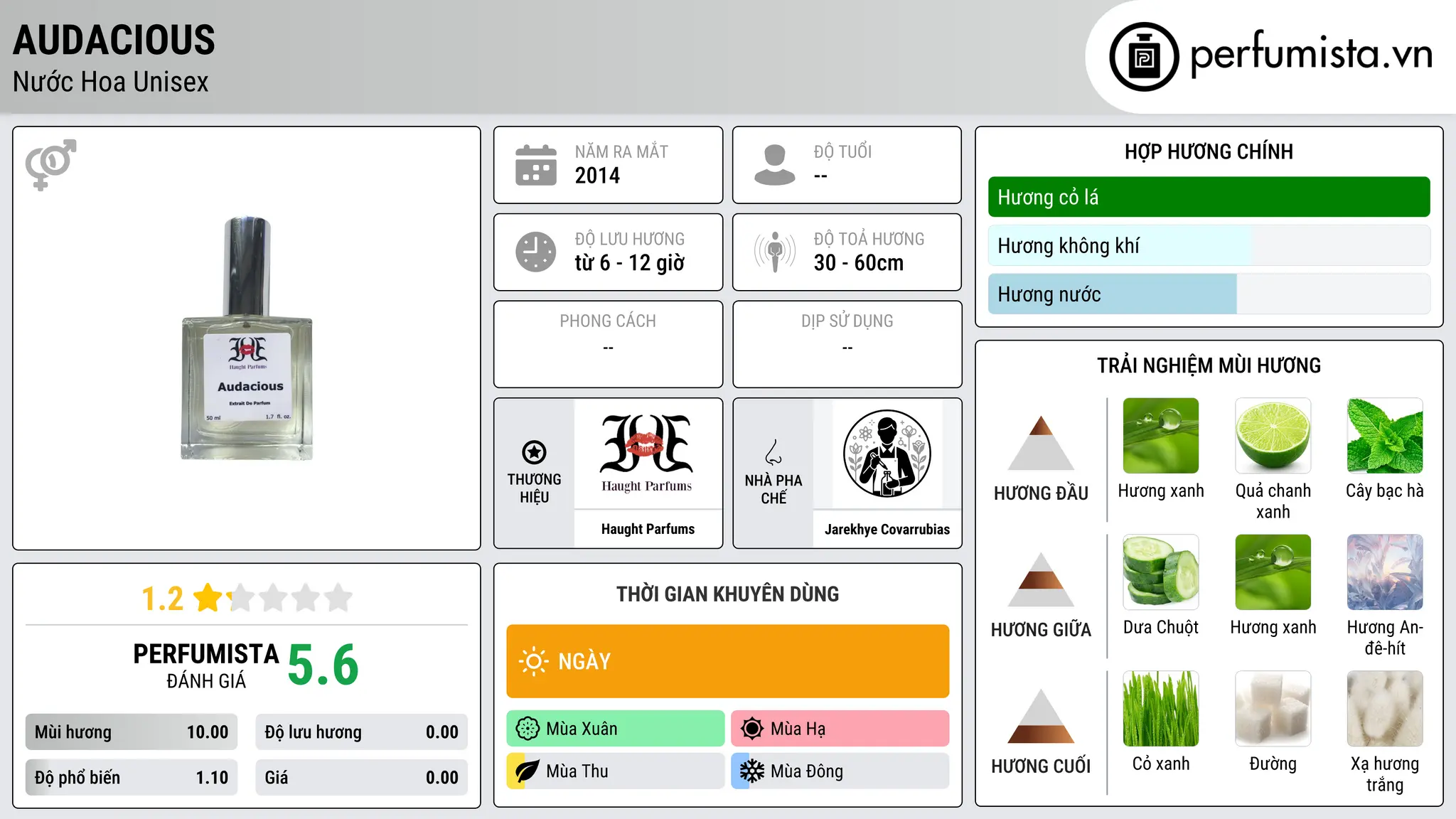Click the AUDACIOUS page title
This screenshot has width=1456, height=819.
tap(114, 40)
